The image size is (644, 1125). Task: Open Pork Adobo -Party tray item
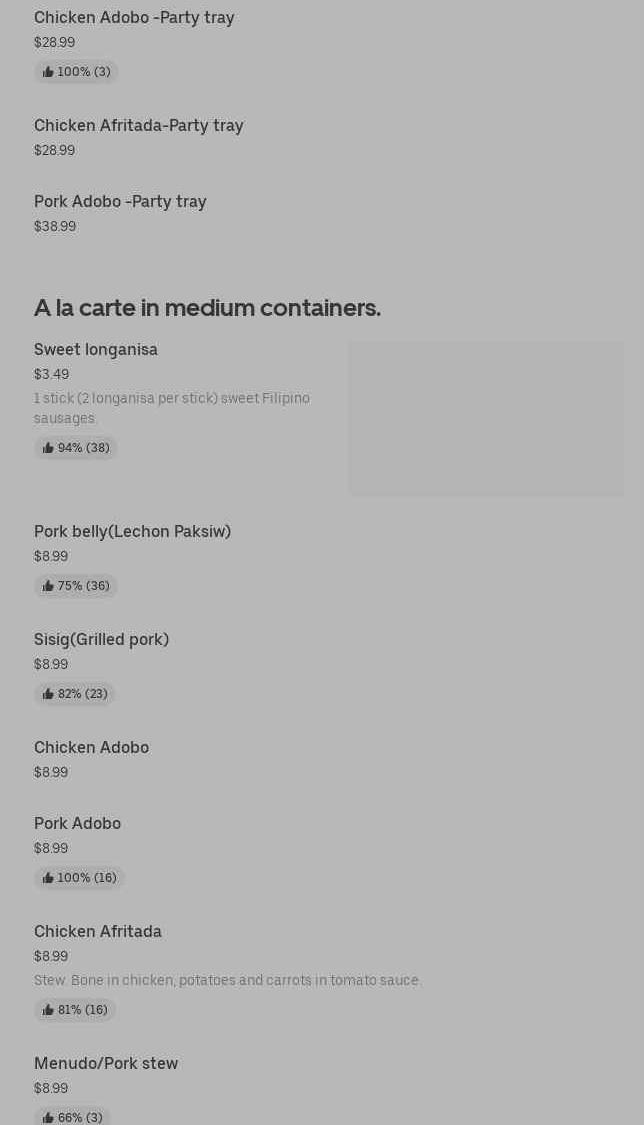coord(120,202)
